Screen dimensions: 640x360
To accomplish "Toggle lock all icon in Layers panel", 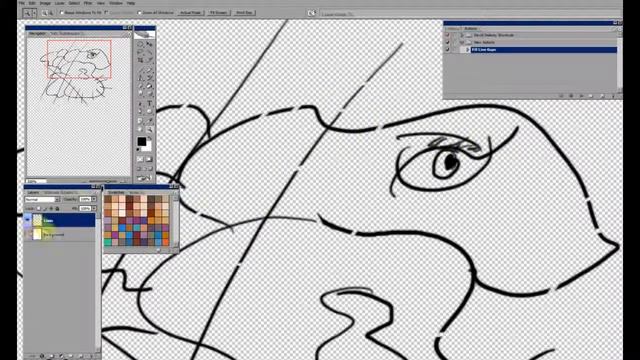I will click(x=57, y=209).
